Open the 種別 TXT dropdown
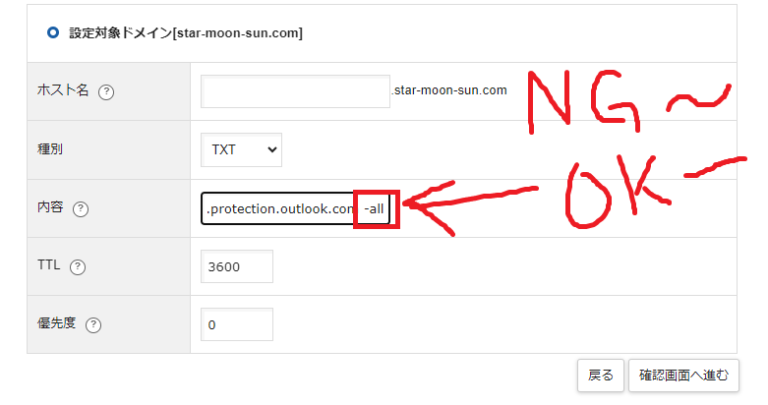The image size is (768, 405). click(241, 150)
